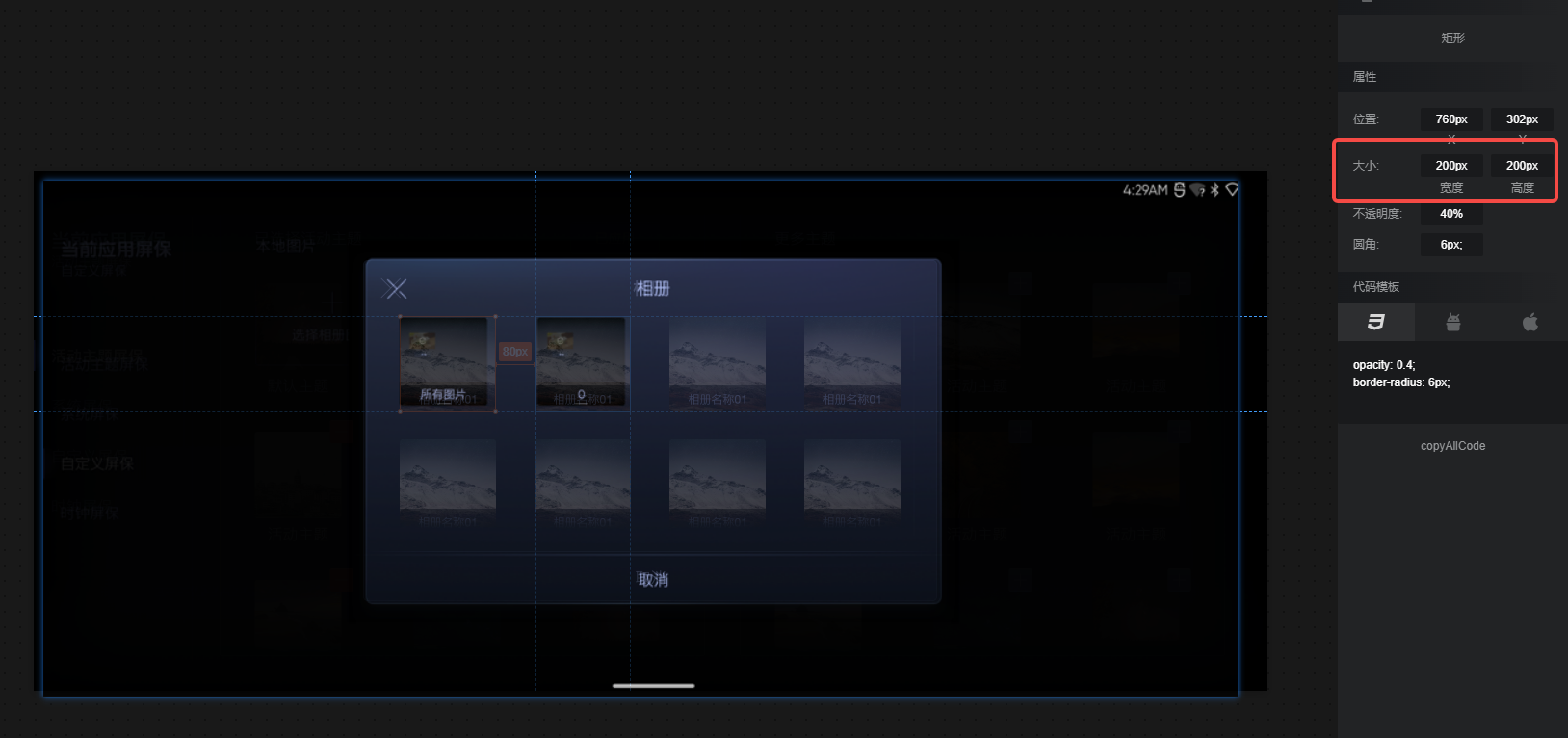Click the 代码模板 section header

tap(1376, 287)
